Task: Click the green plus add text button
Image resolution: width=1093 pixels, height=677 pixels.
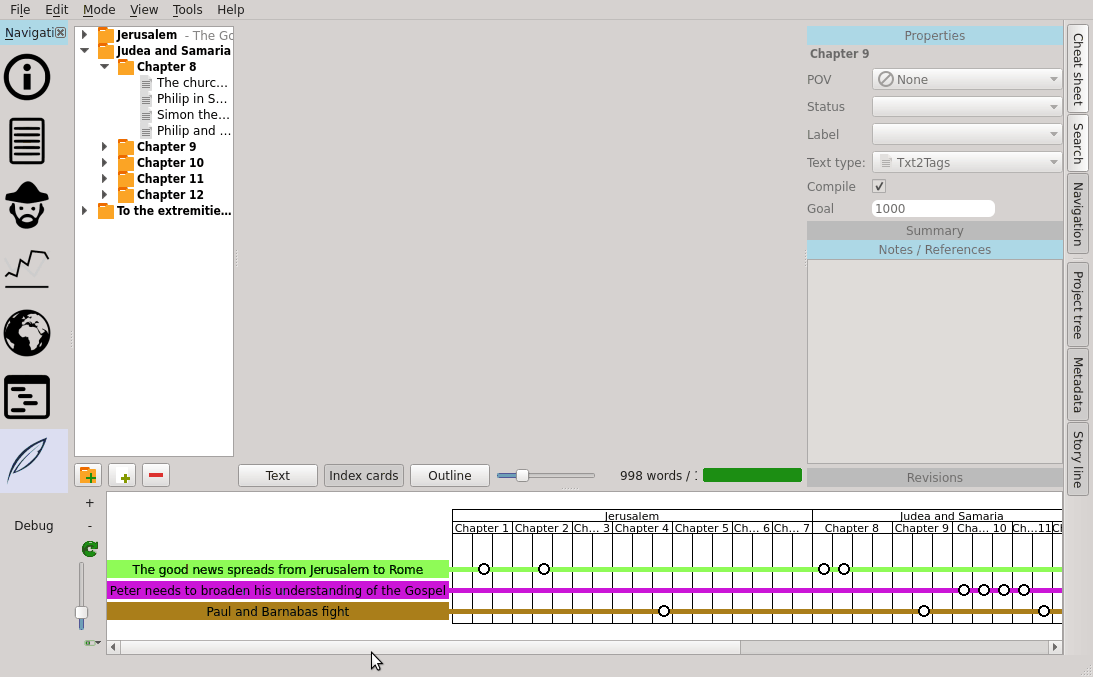Action: pos(123,476)
